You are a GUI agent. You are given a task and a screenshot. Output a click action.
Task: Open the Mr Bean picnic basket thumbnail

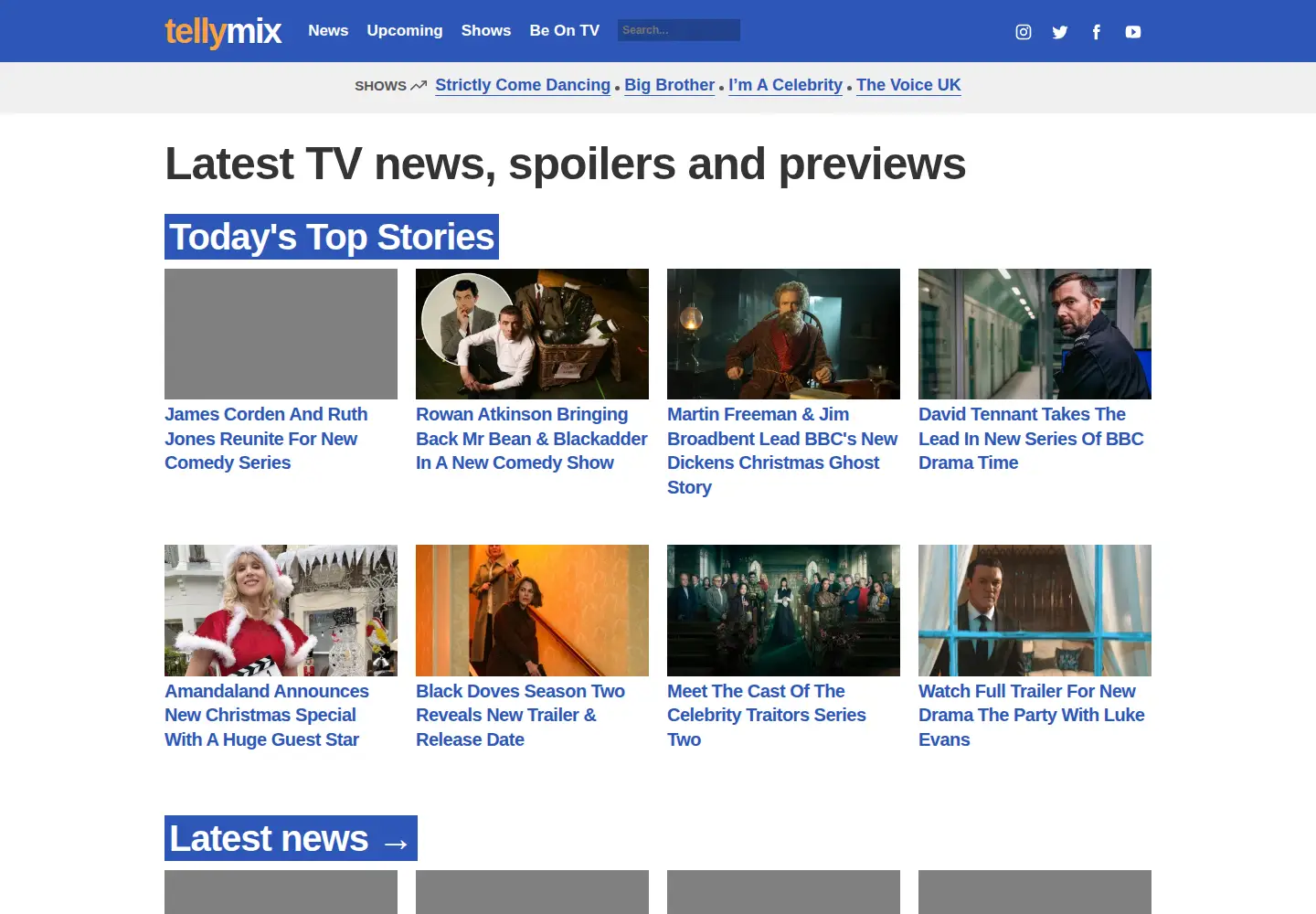pyautogui.click(x=532, y=334)
